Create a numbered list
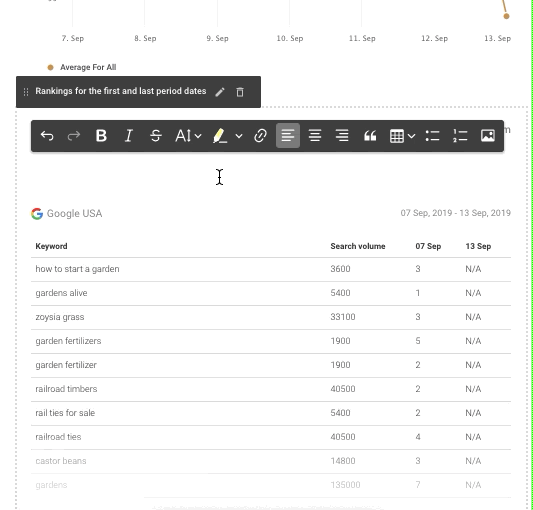This screenshot has width=533, height=510. click(460, 136)
